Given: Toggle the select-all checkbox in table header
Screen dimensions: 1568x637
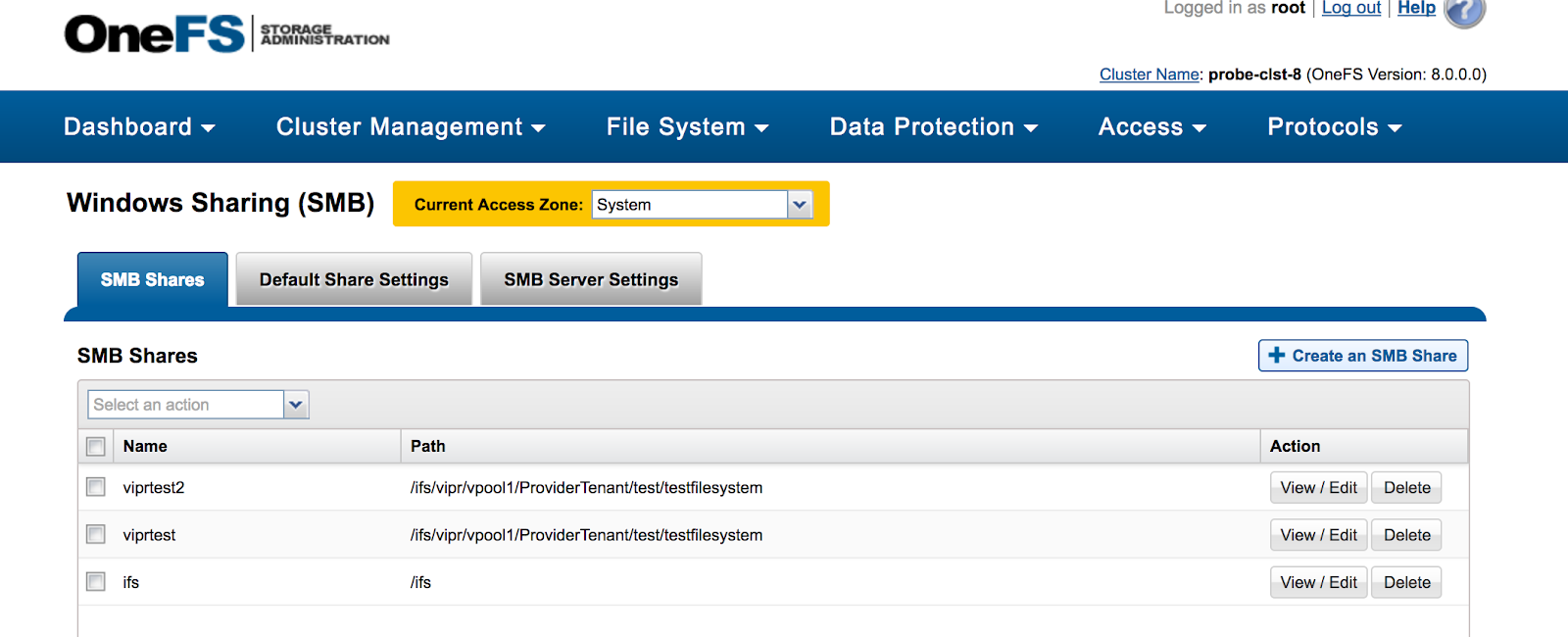Looking at the screenshot, I should (x=96, y=447).
